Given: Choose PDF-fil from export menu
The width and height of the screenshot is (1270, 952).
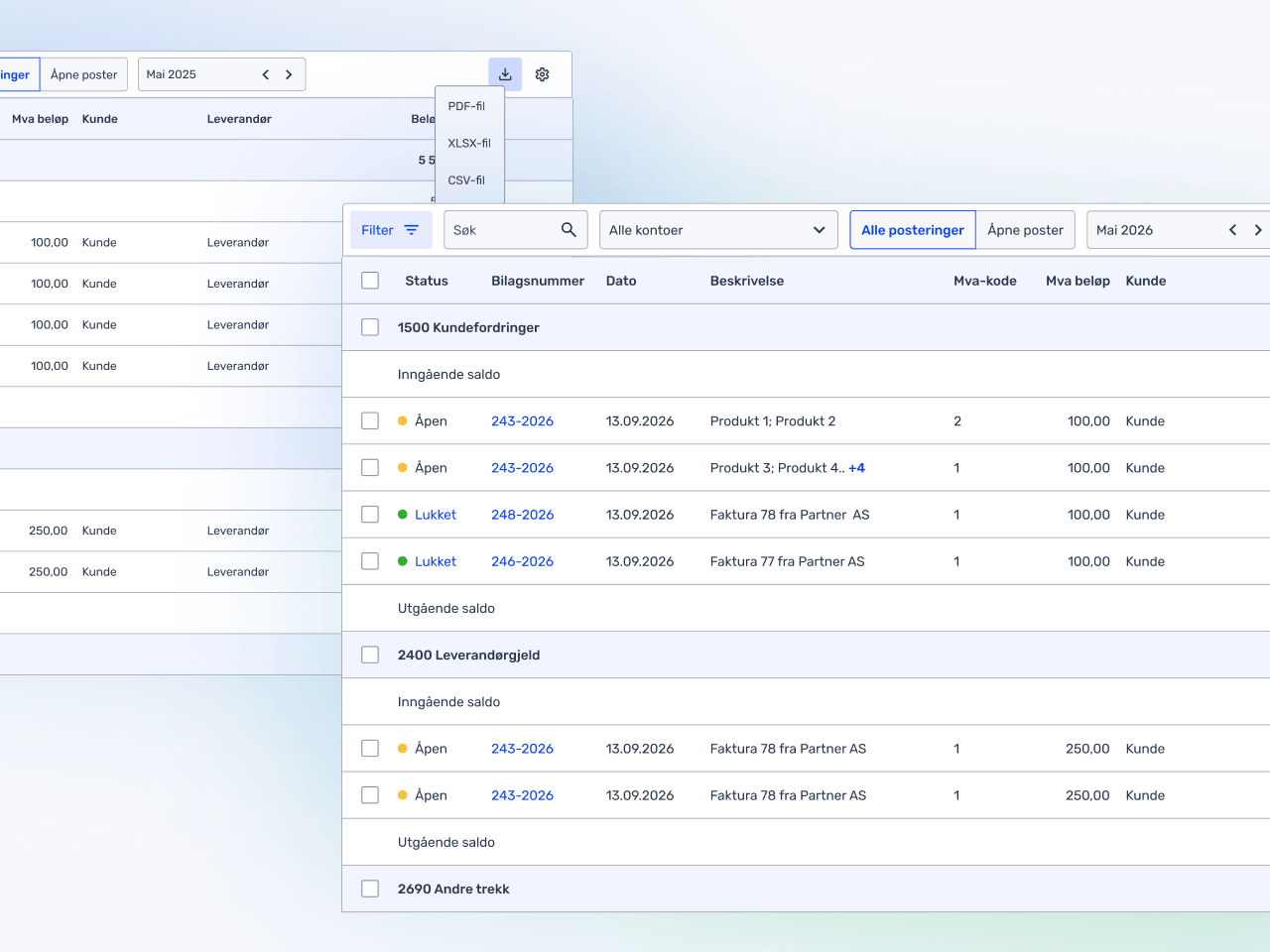Looking at the screenshot, I should click(466, 106).
